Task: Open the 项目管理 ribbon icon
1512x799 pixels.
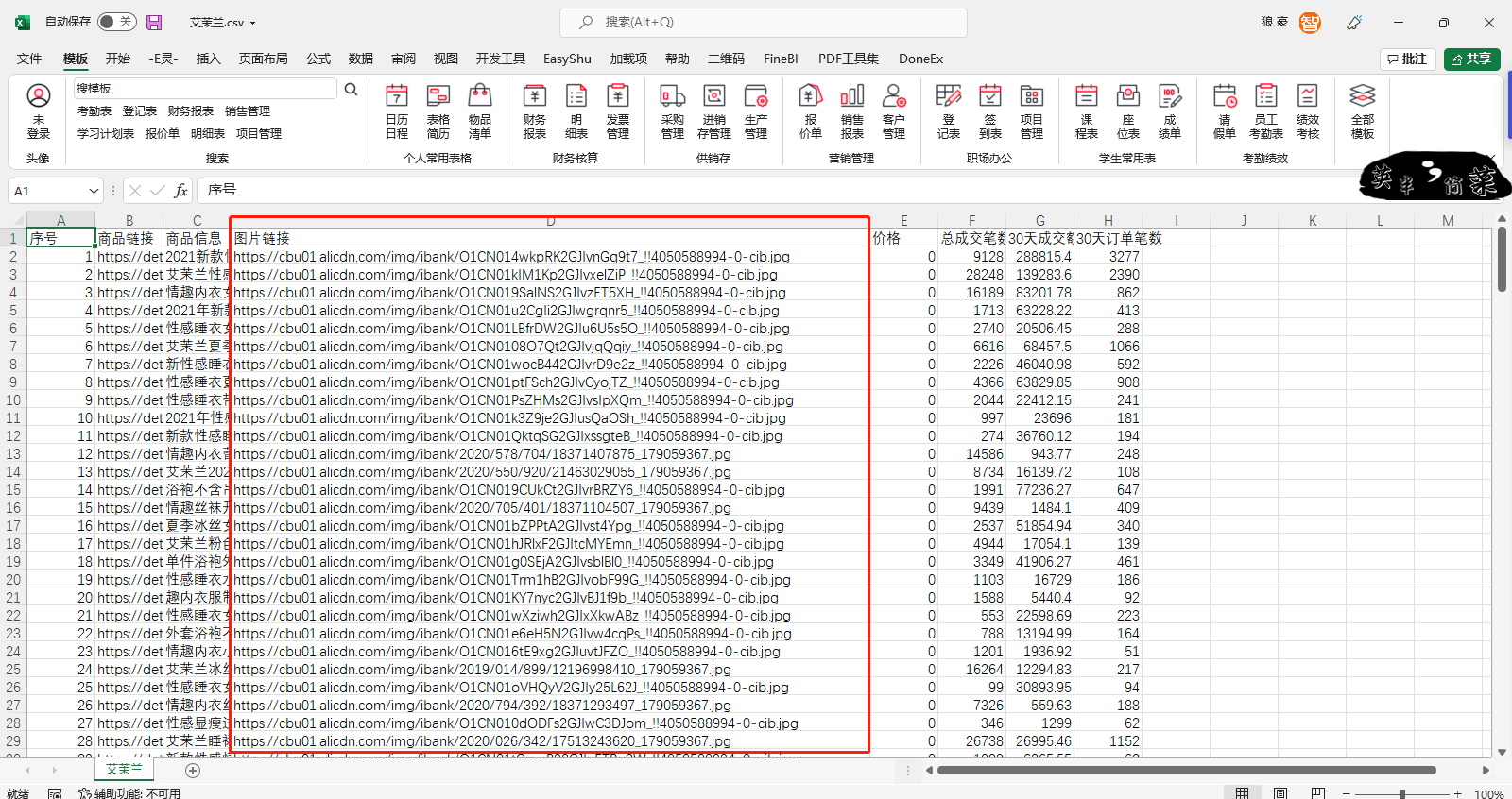Action: point(1032,111)
